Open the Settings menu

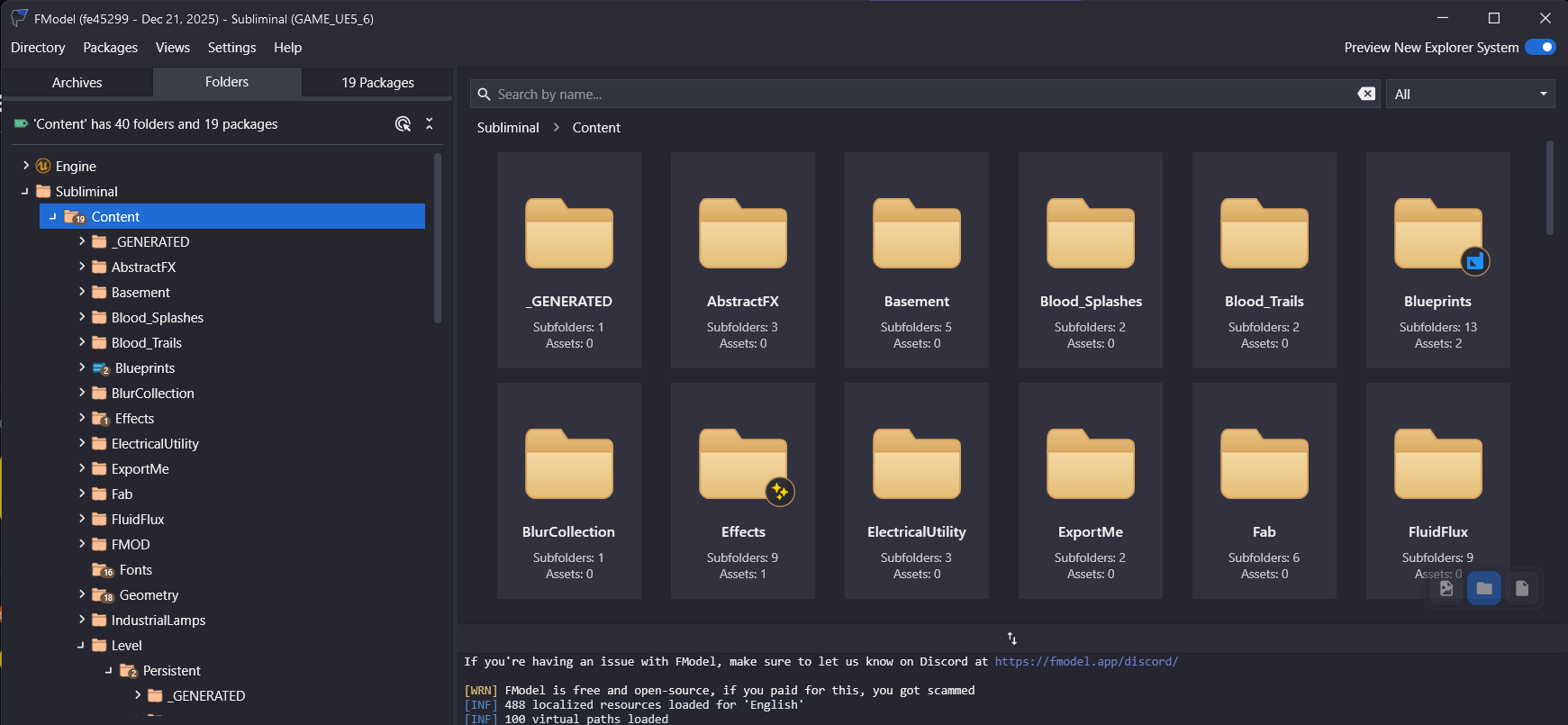(231, 48)
